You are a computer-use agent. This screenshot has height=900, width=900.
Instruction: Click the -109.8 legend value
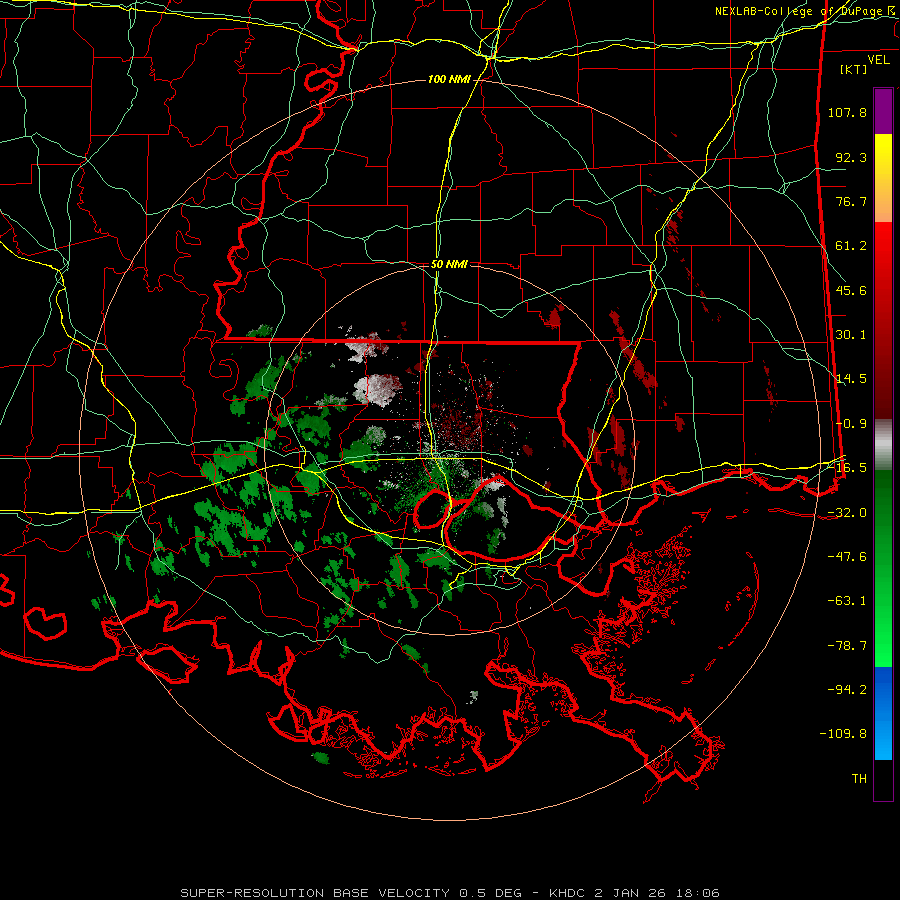[844, 734]
